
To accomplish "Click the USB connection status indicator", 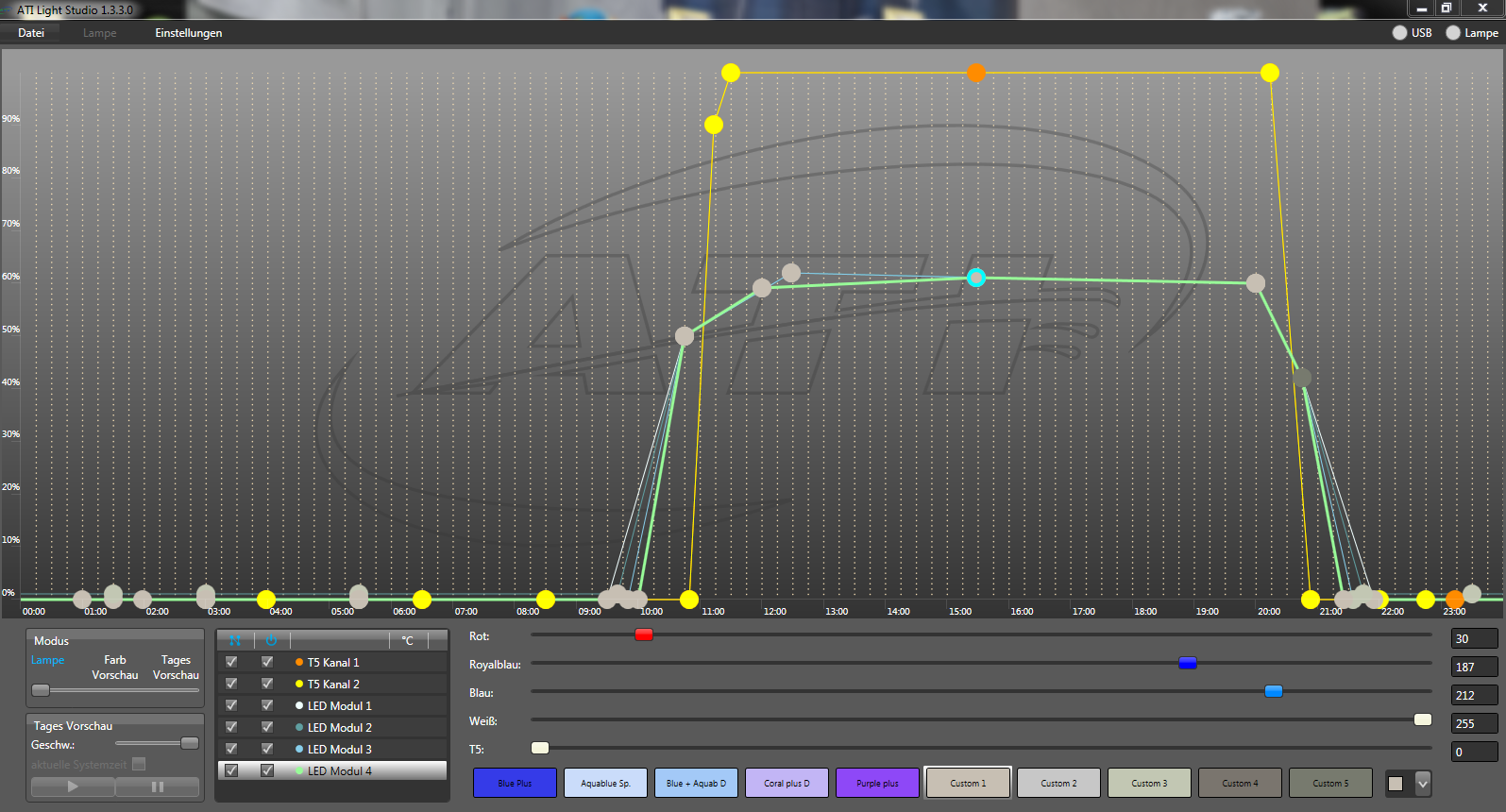I will [x=1399, y=33].
